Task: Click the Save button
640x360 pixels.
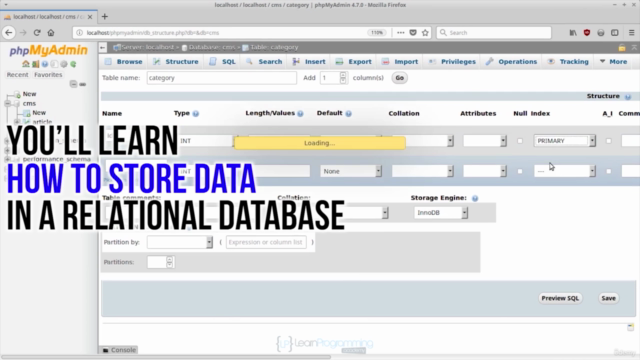Action: click(x=608, y=298)
